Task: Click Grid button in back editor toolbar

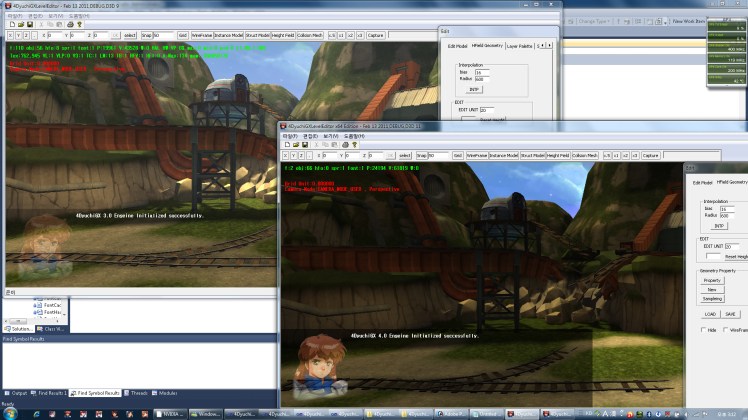Action: click(183, 35)
